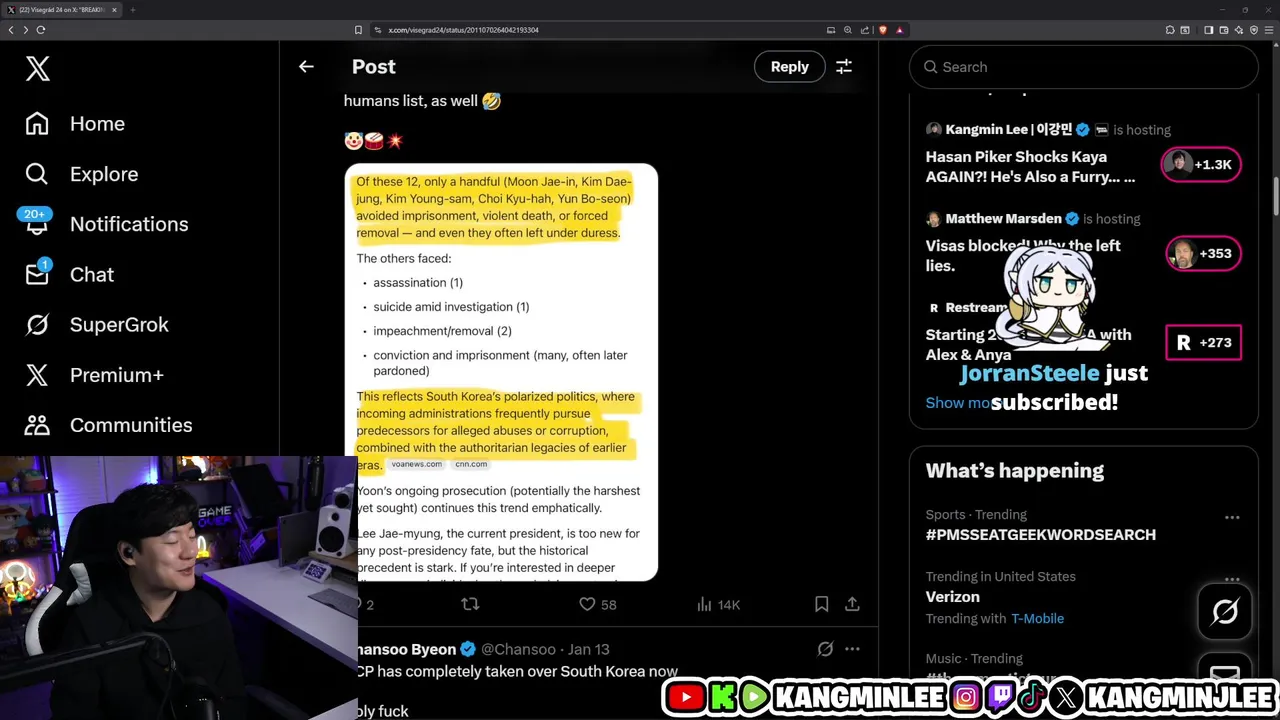Open the Leo AI sparkle icon
The height and width of the screenshot is (720, 1280).
point(1240,30)
